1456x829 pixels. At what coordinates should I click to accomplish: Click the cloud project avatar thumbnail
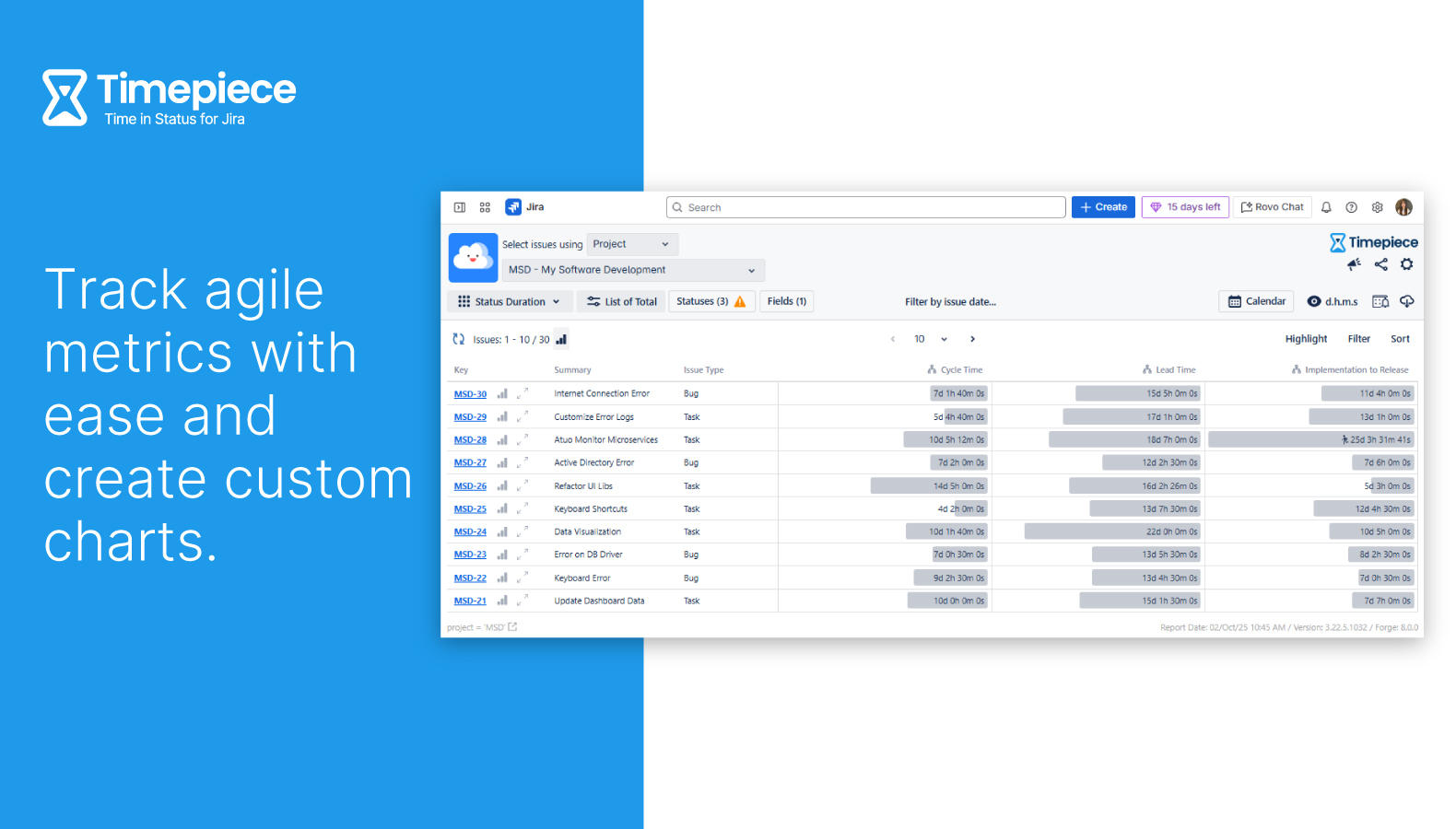pos(473,257)
